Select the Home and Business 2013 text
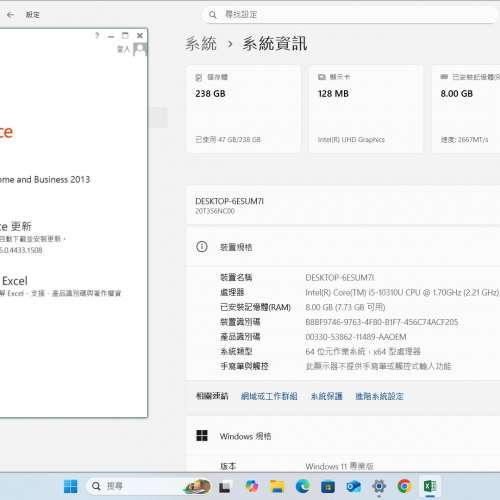The image size is (500, 500). pos(45,180)
